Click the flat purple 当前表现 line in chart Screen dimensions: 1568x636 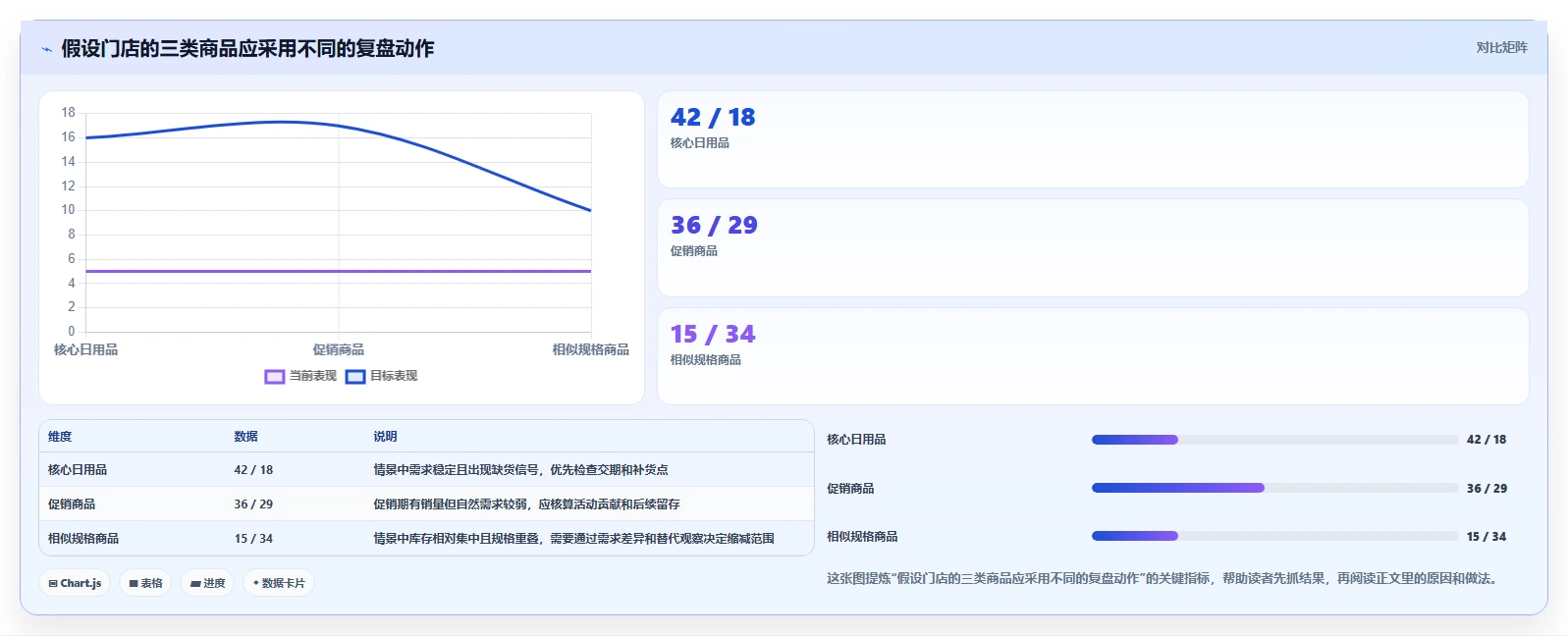click(339, 271)
